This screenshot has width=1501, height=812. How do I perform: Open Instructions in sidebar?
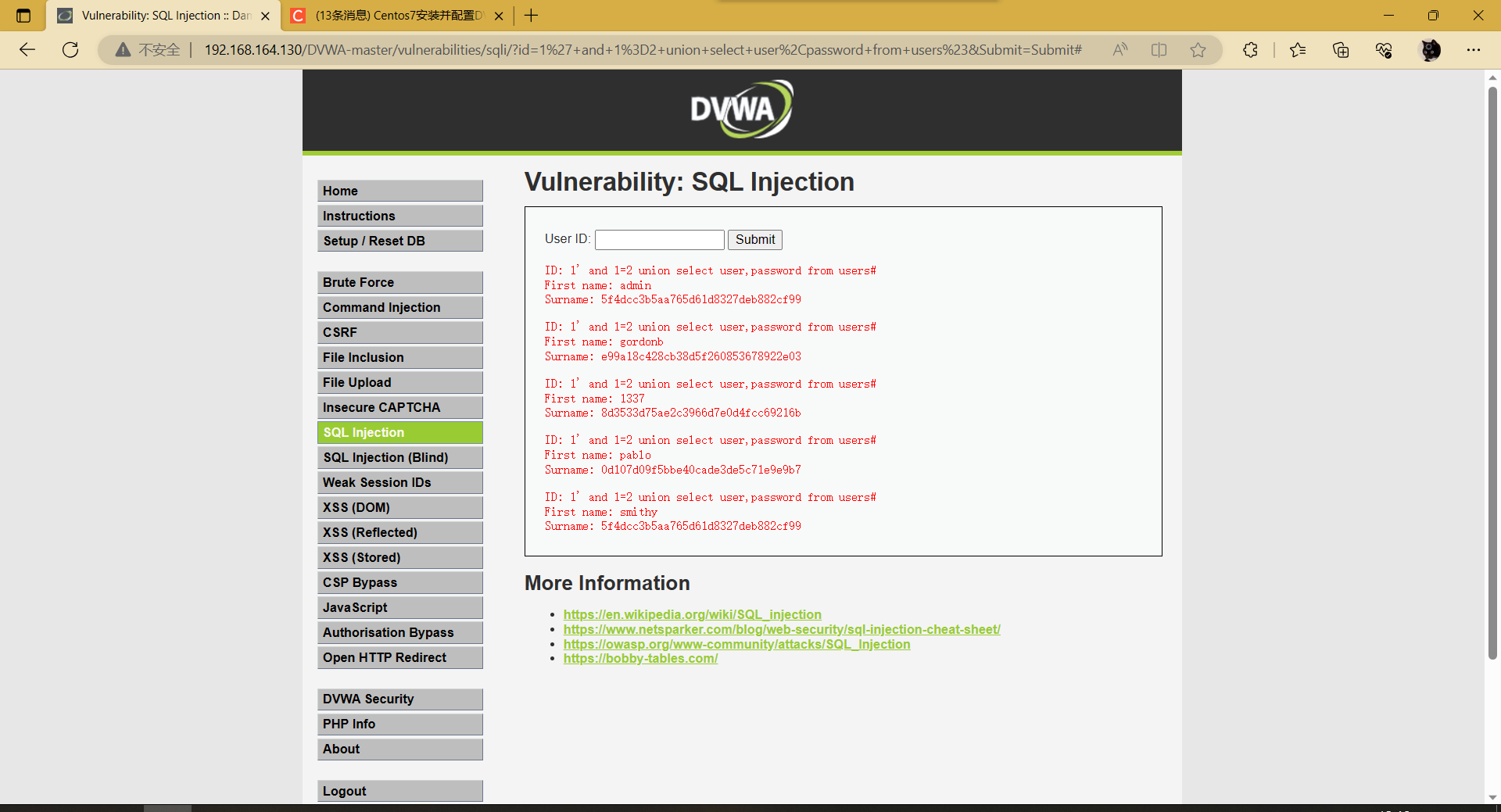[400, 216]
